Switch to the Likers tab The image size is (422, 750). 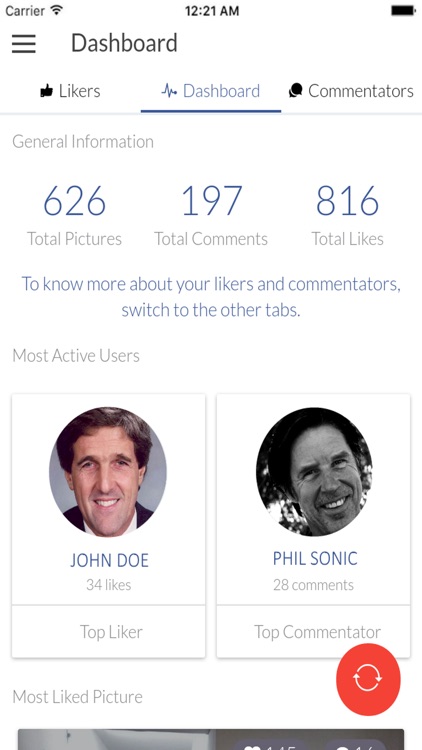(70, 91)
